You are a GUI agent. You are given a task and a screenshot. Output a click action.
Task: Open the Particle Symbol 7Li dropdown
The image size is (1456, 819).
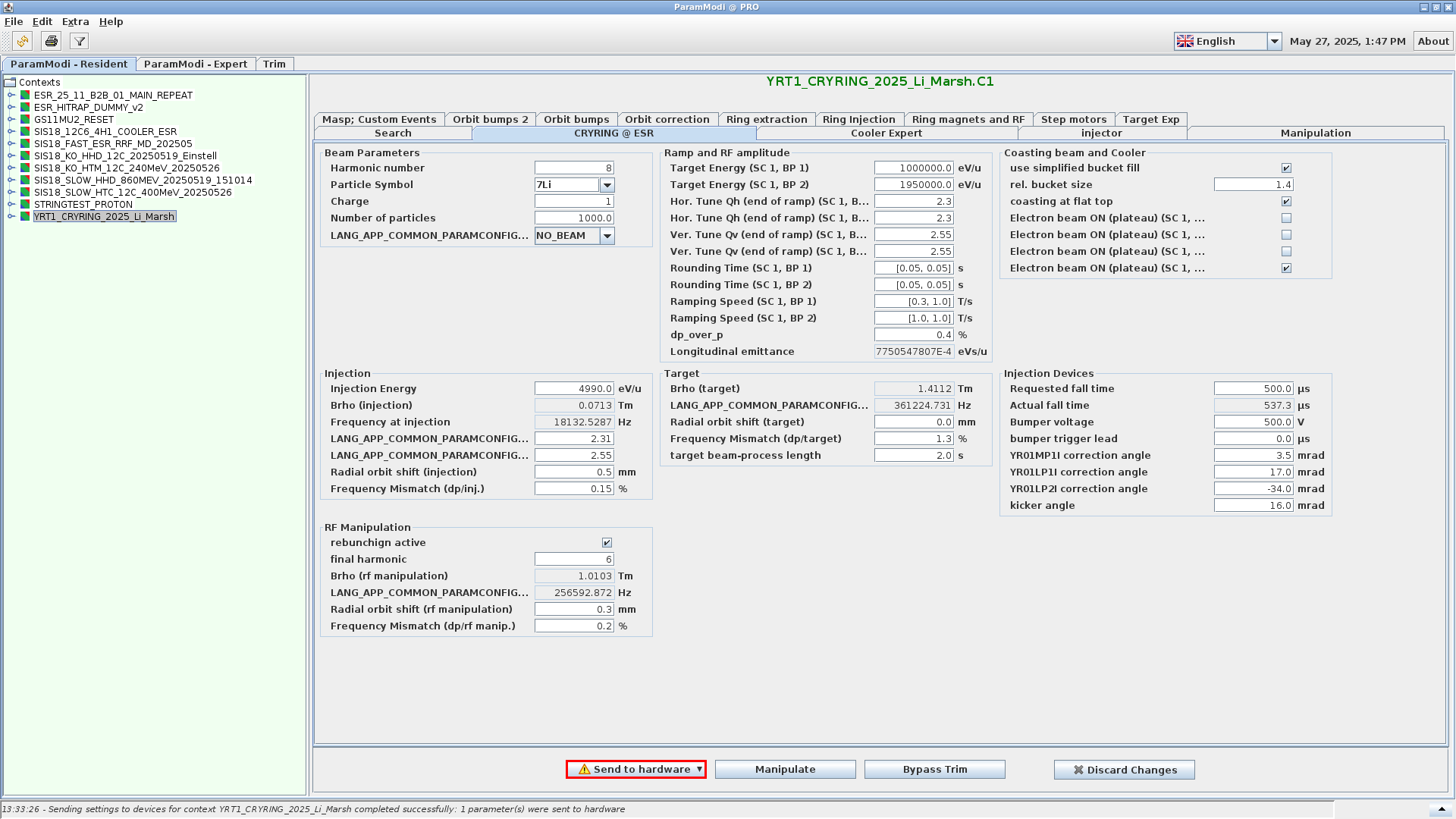[607, 185]
